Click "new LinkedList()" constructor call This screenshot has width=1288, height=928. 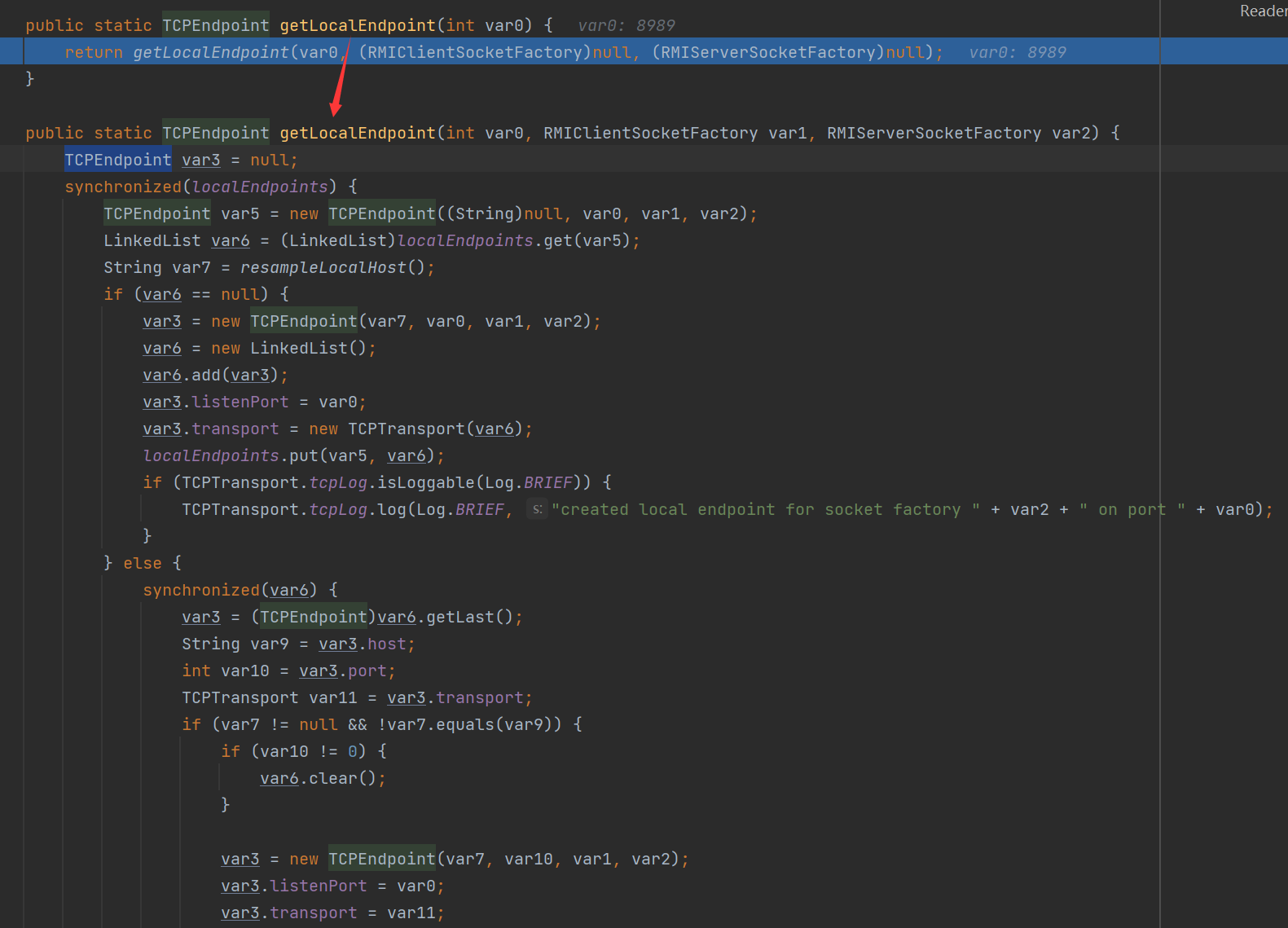(x=289, y=348)
